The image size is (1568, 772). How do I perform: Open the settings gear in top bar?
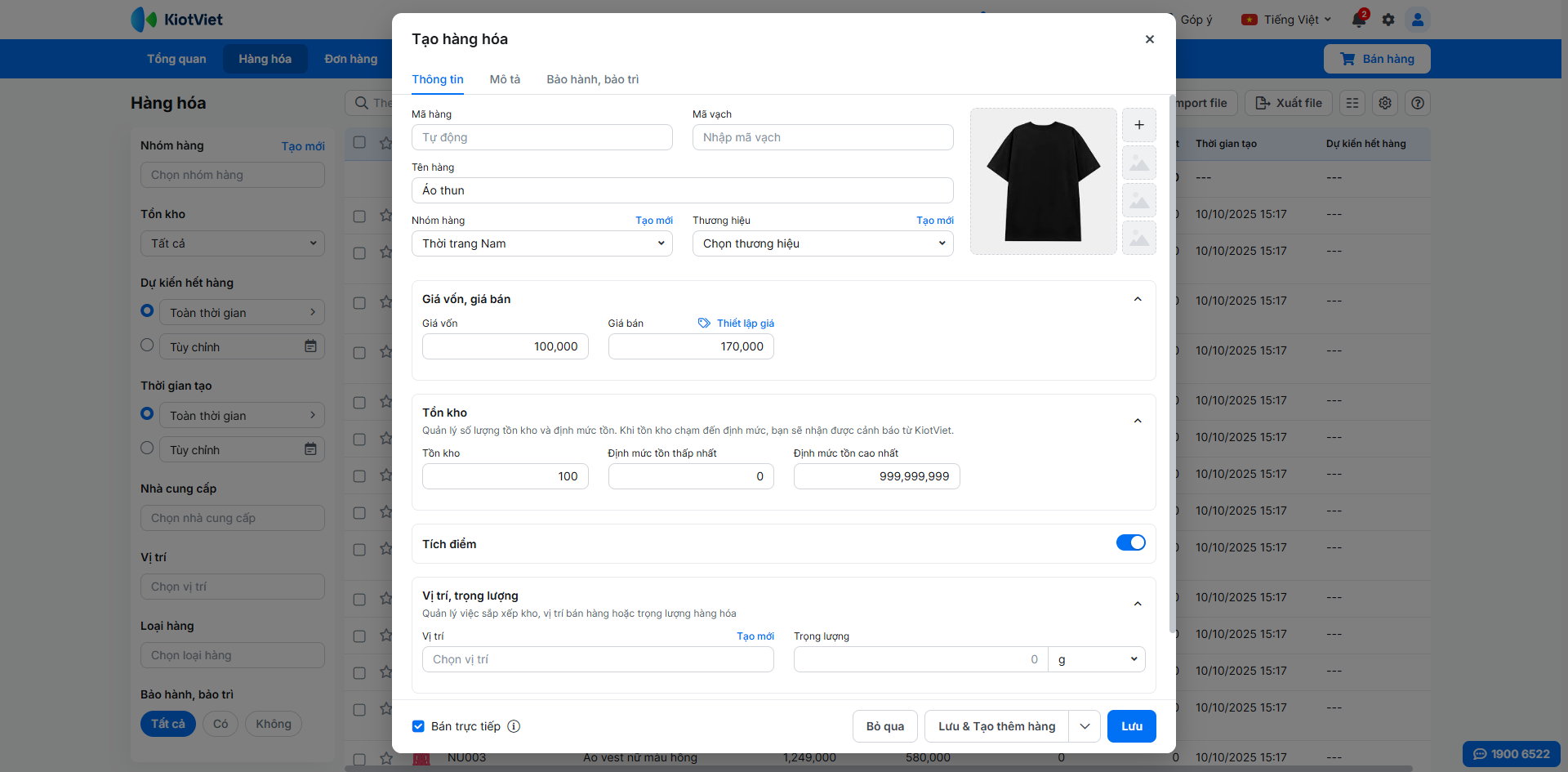pyautogui.click(x=1388, y=20)
